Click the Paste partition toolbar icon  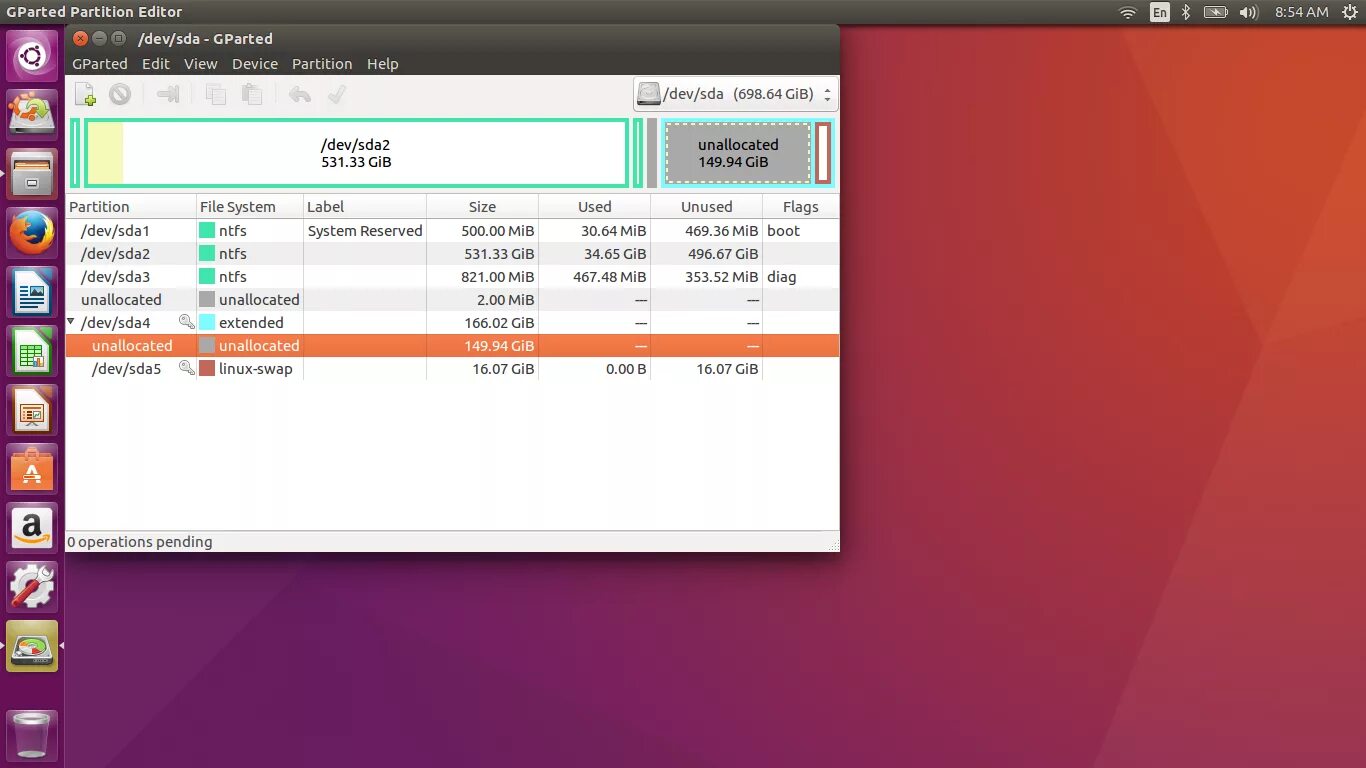252,95
